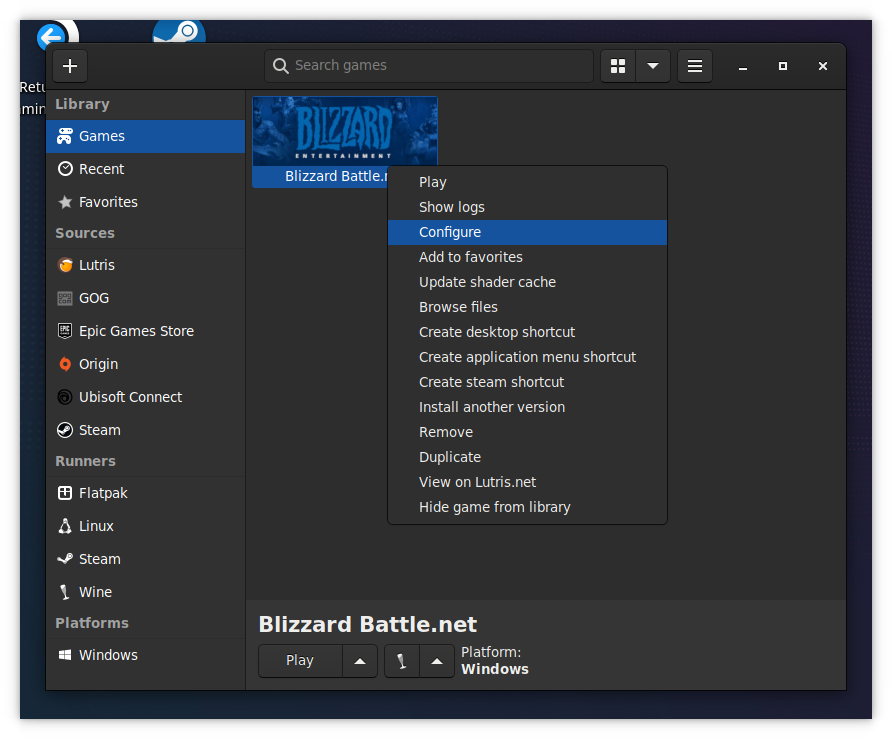Click the Wine glass sidebar icon
Screen dimensions: 892x739
pyautogui.click(x=65, y=592)
